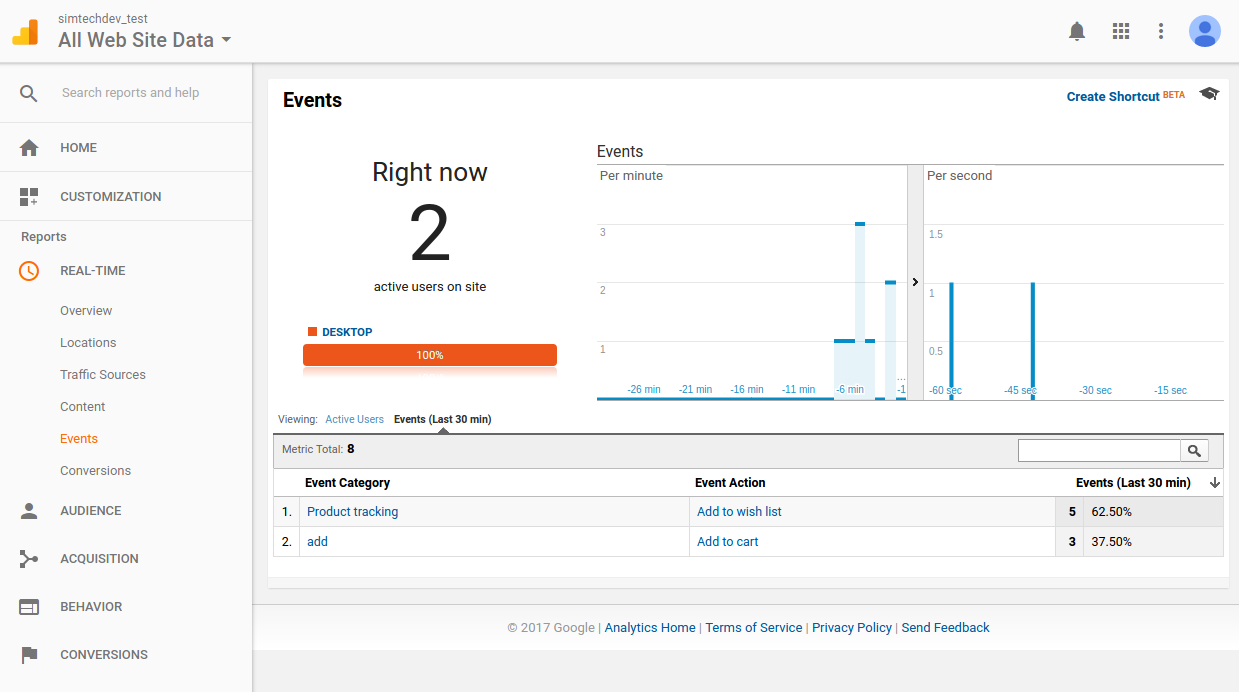Image resolution: width=1239 pixels, height=692 pixels.
Task: Click the Real-Time clock icon
Action: point(29,271)
